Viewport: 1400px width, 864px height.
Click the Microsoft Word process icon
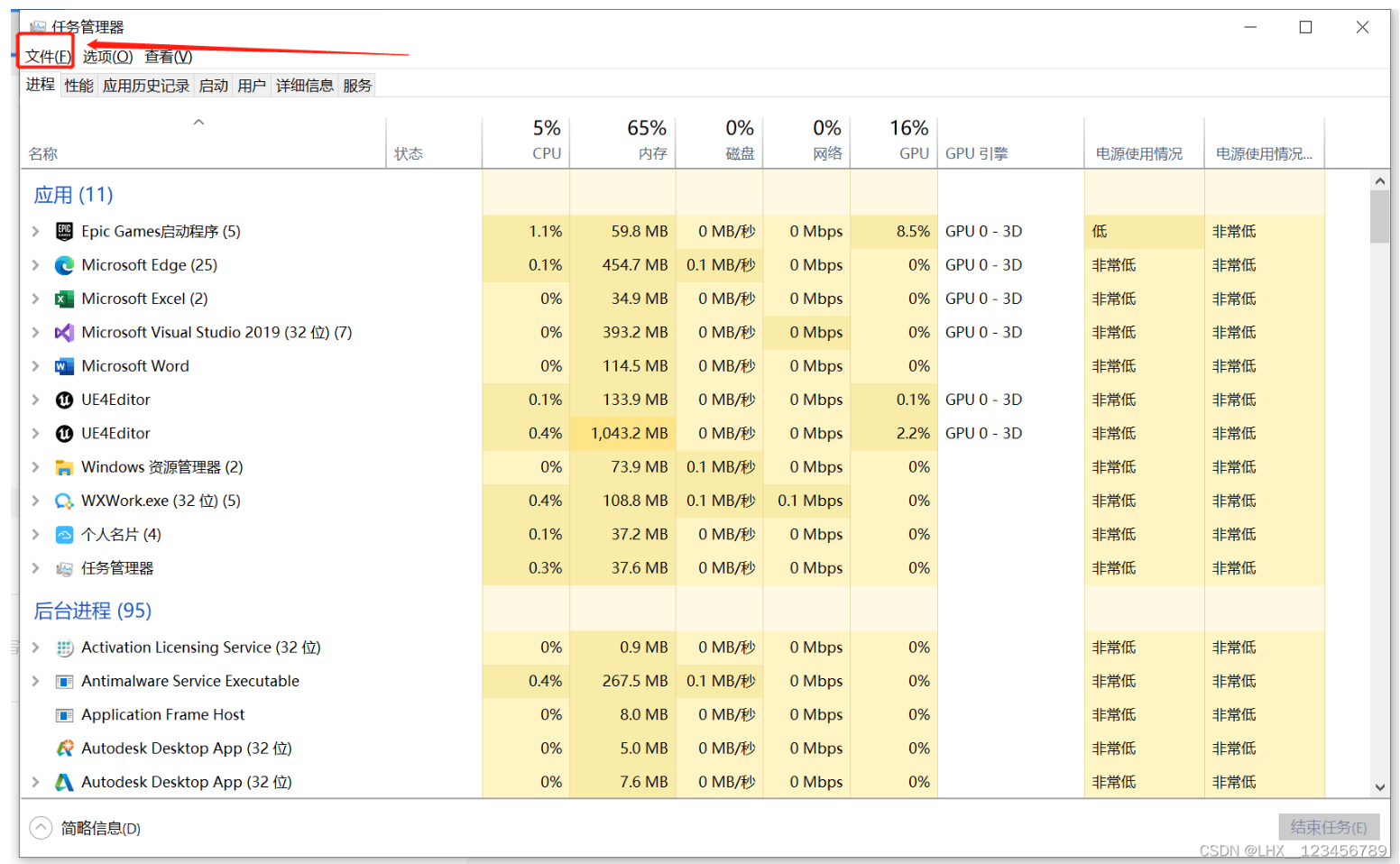click(64, 366)
